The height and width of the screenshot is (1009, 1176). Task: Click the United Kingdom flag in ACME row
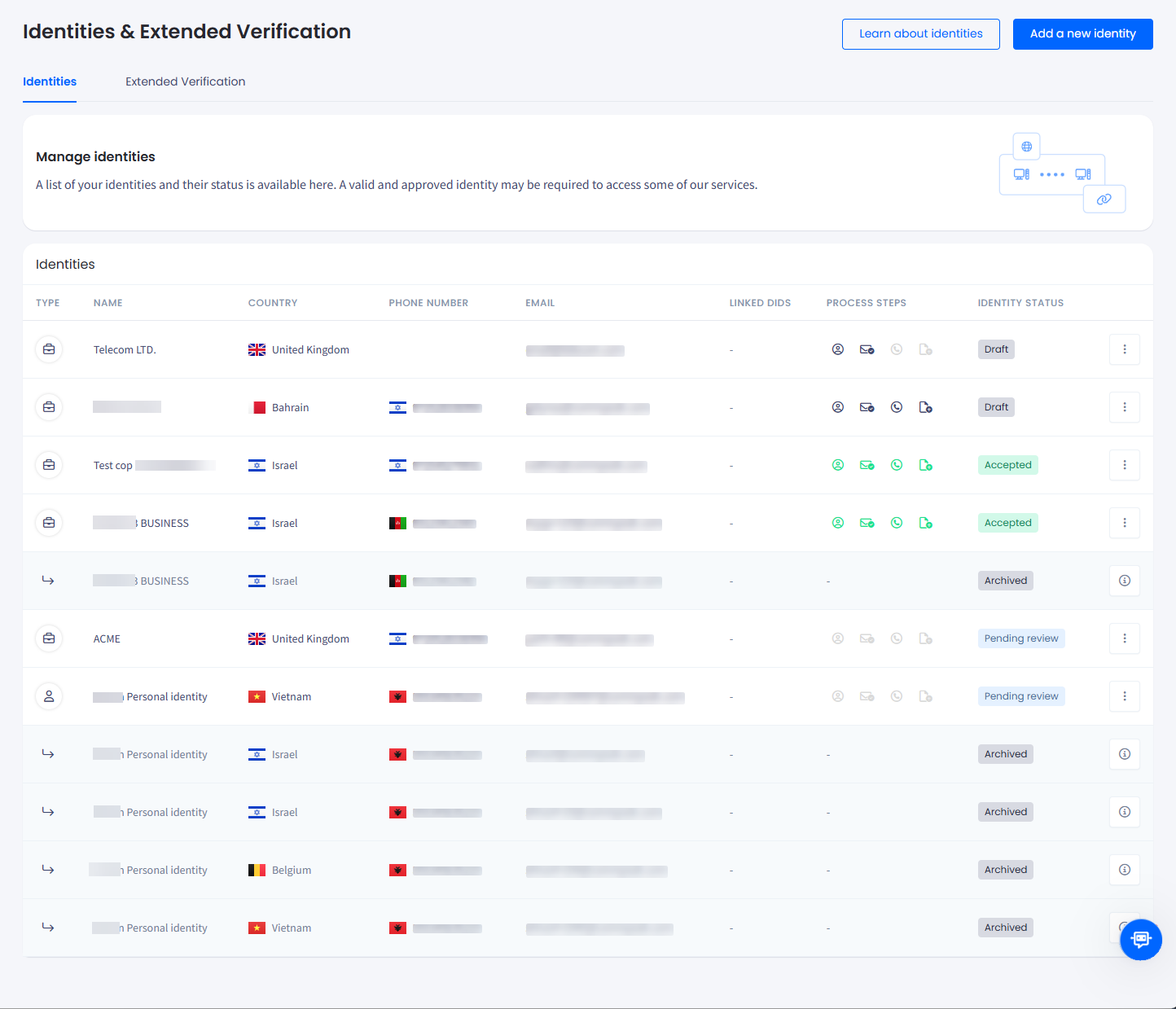coord(257,639)
